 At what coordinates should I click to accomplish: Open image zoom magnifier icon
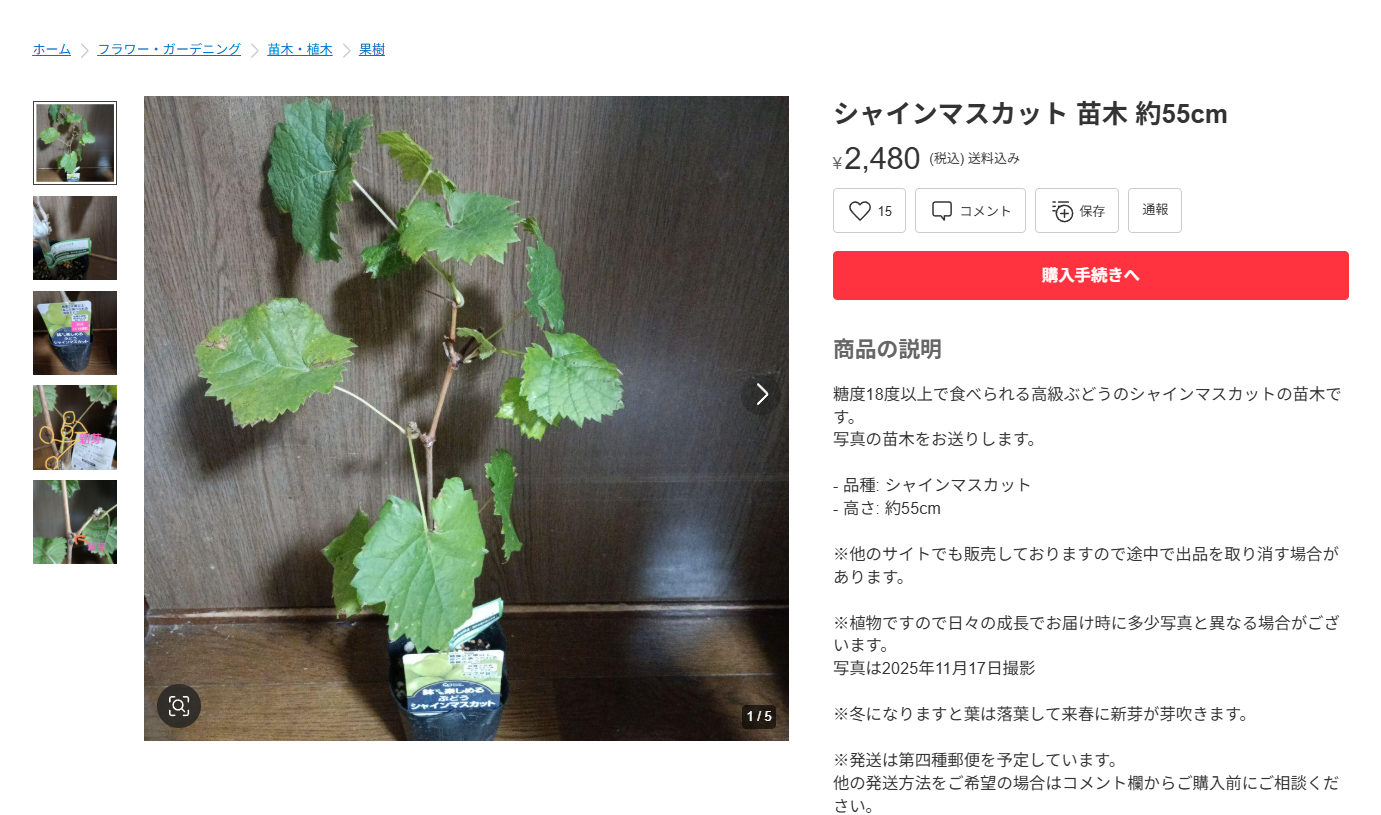pos(179,706)
